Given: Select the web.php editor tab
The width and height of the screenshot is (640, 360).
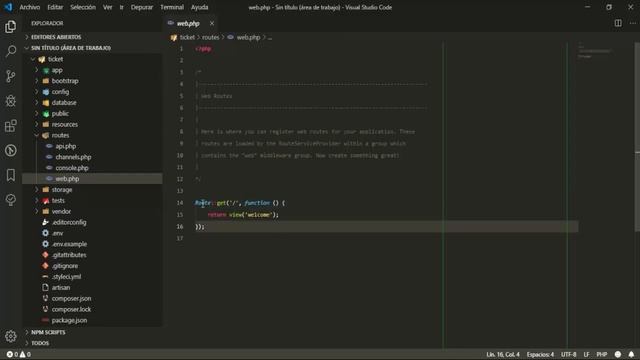Looking at the screenshot, I should point(188,23).
